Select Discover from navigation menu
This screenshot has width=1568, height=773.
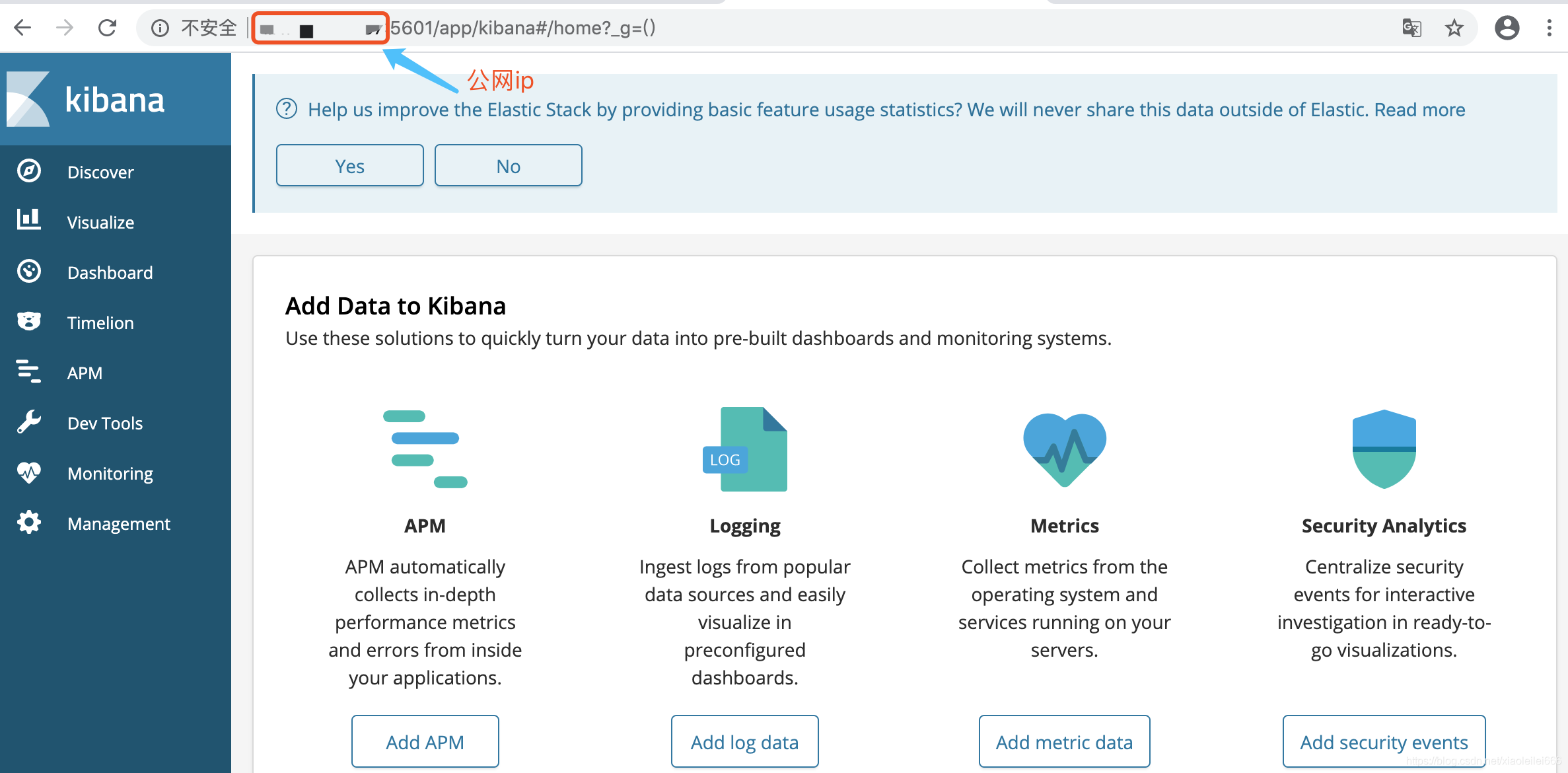(x=100, y=172)
